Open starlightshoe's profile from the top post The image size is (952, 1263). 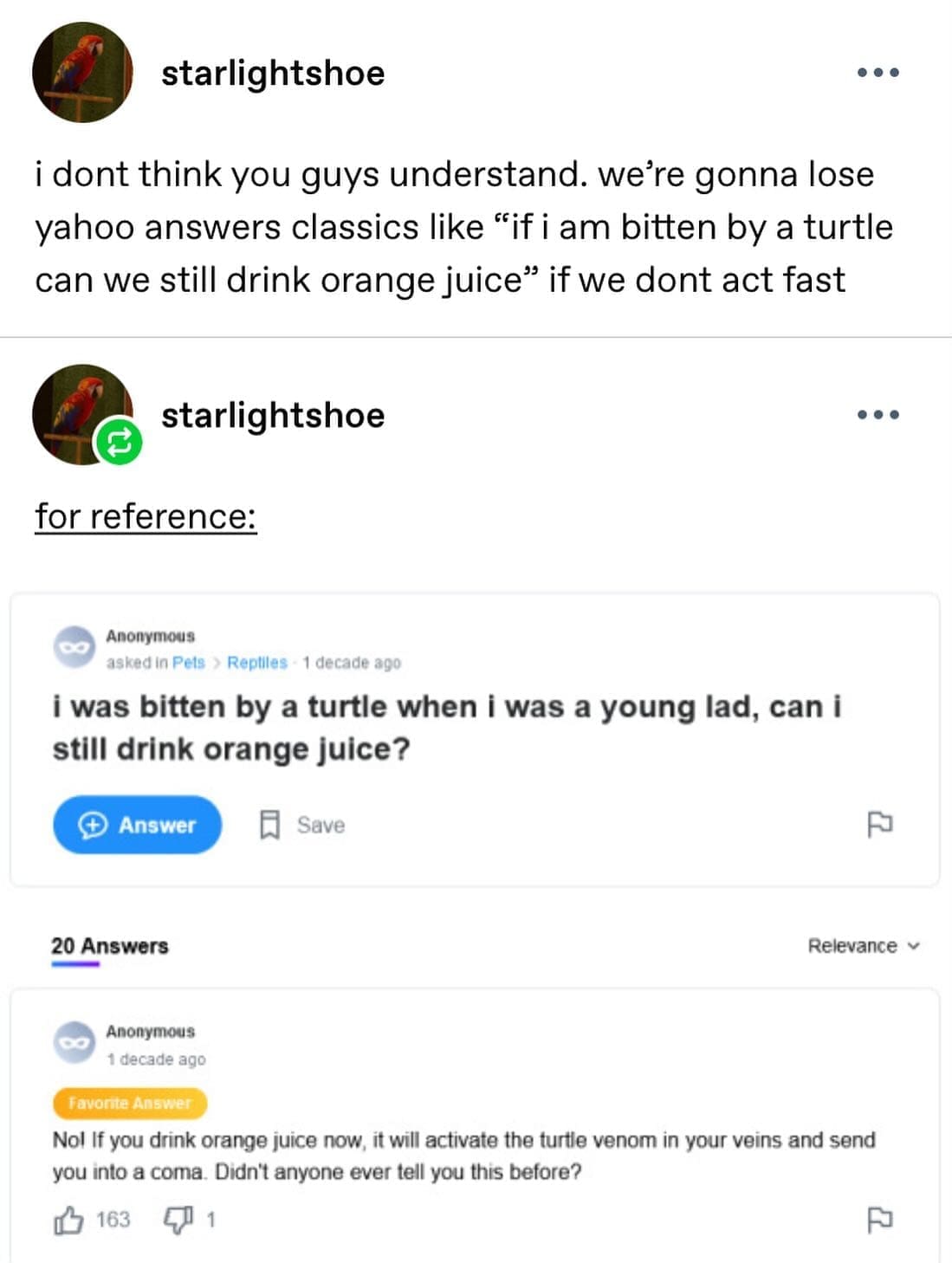[x=273, y=73]
